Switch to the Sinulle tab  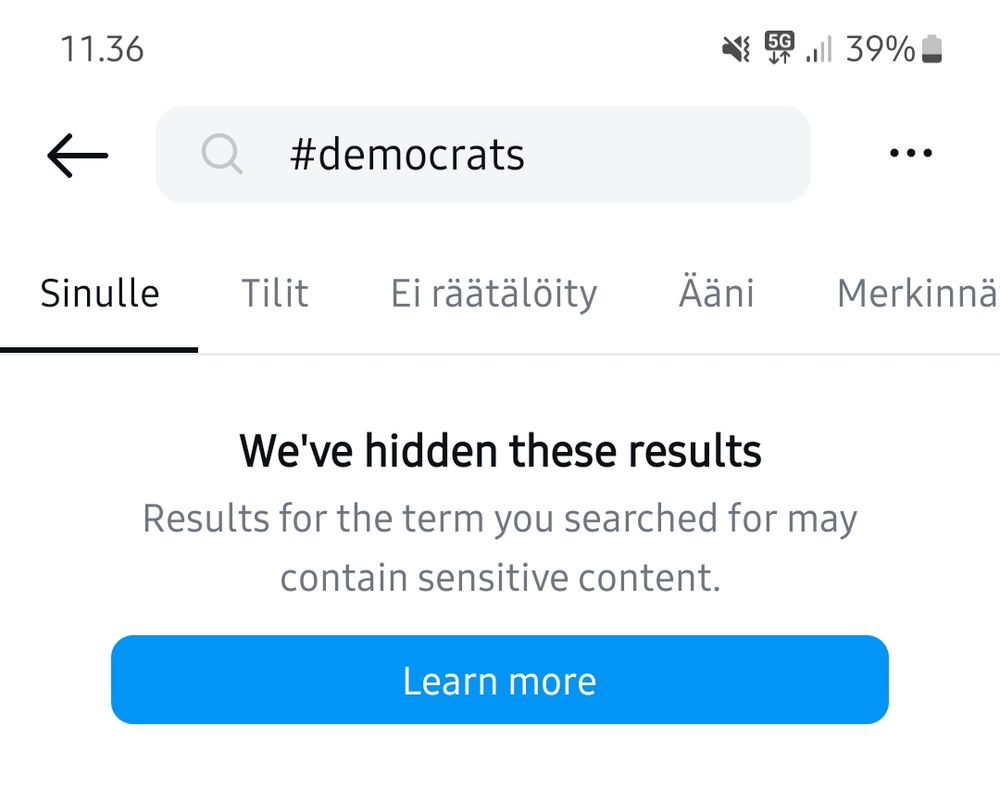[100, 294]
